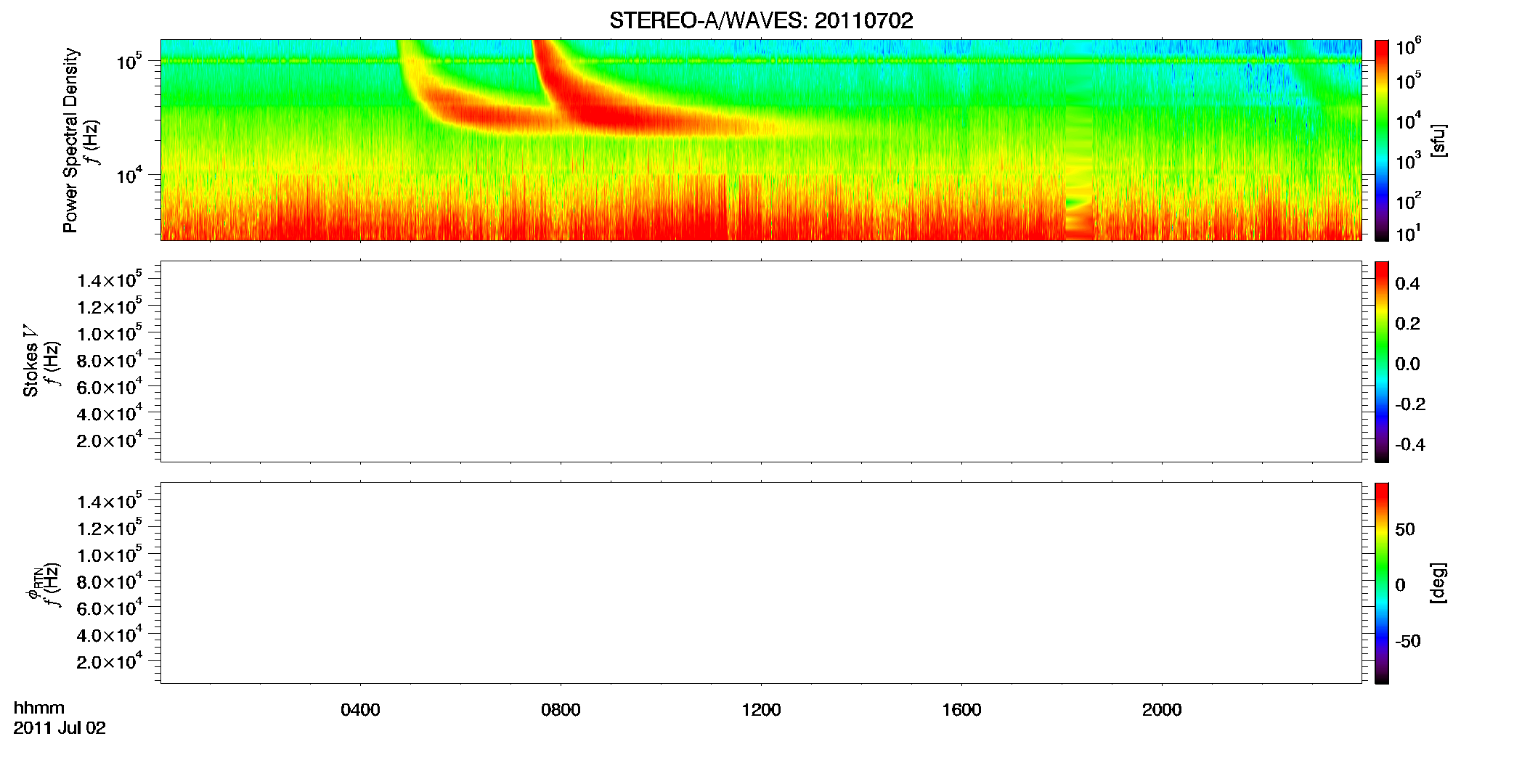Click the Stokes V colorbar
Image resolution: width=1522 pixels, height=784 pixels.
(x=1381, y=362)
